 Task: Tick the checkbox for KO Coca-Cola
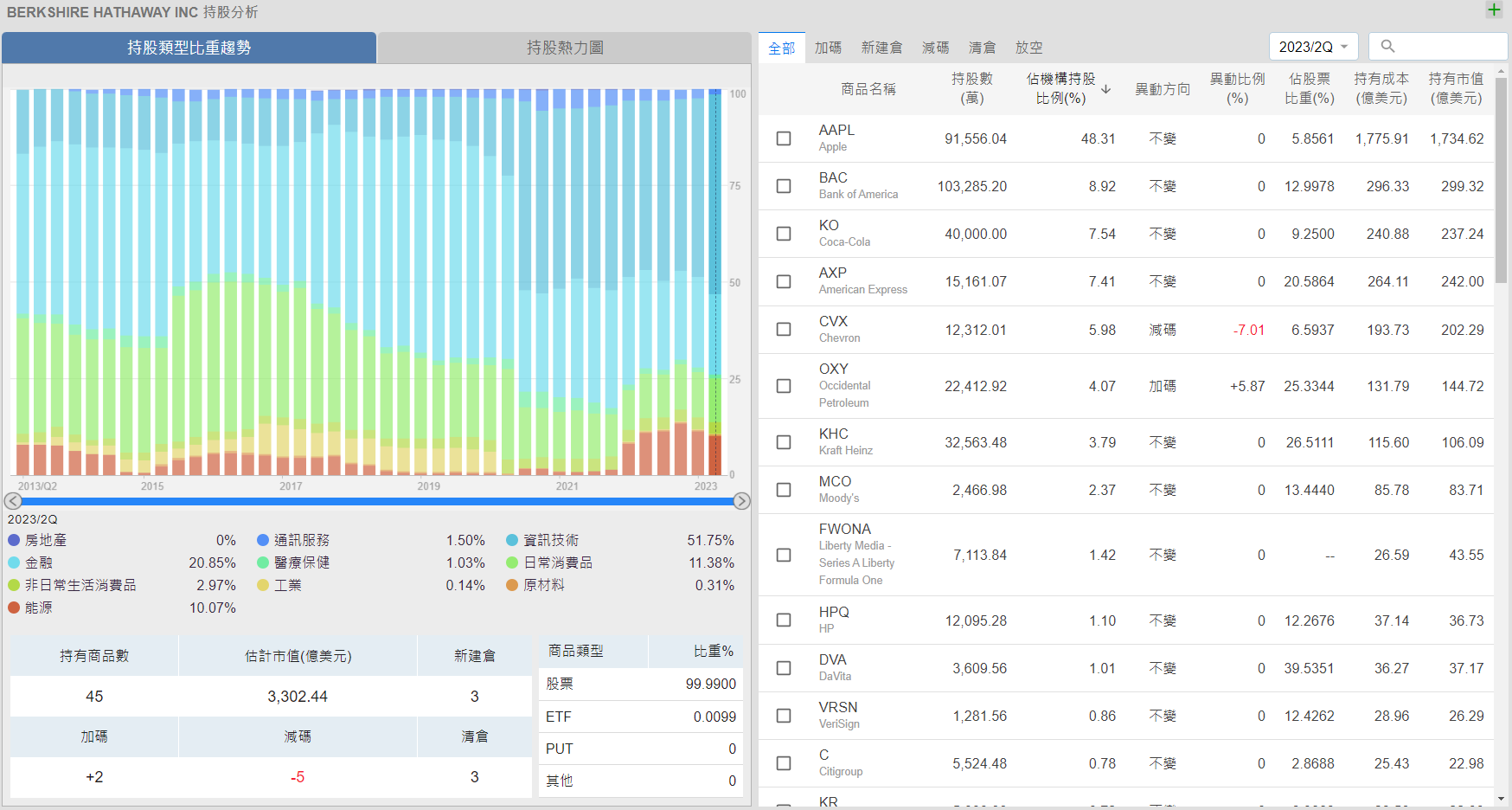(x=784, y=234)
